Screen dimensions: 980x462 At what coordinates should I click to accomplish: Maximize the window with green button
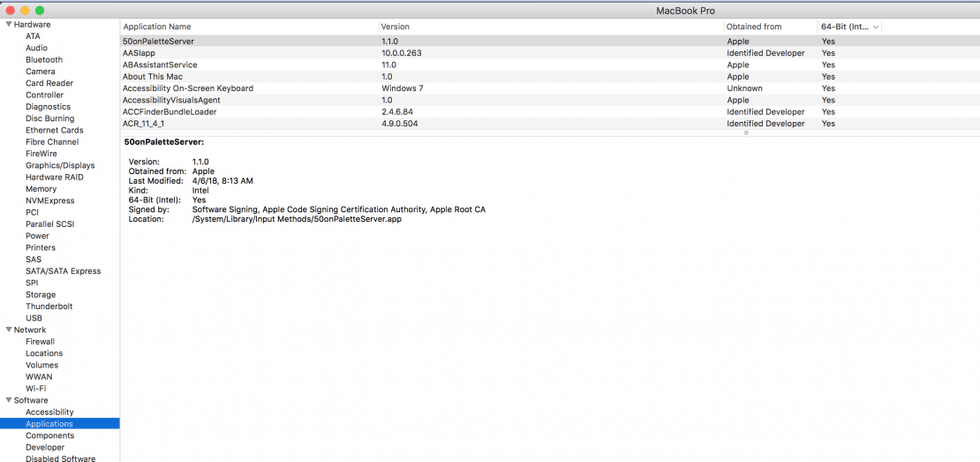pyautogui.click(x=39, y=11)
